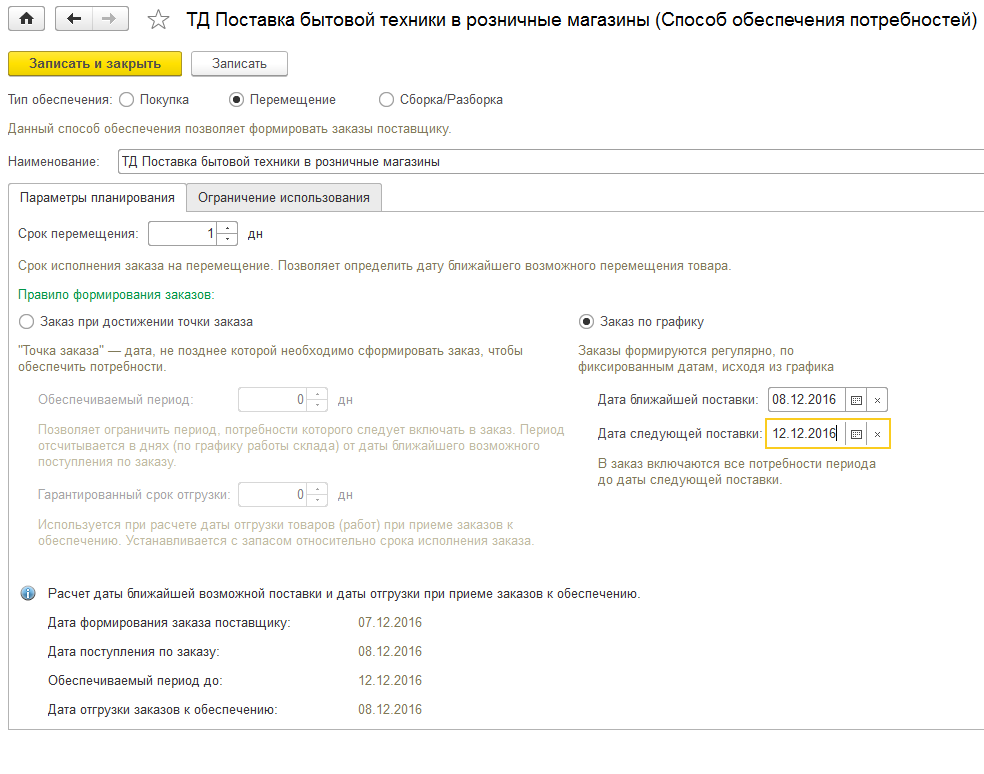Screen dimensions: 984x774
Task: Add form to favorites with star icon
Action: coord(158,19)
